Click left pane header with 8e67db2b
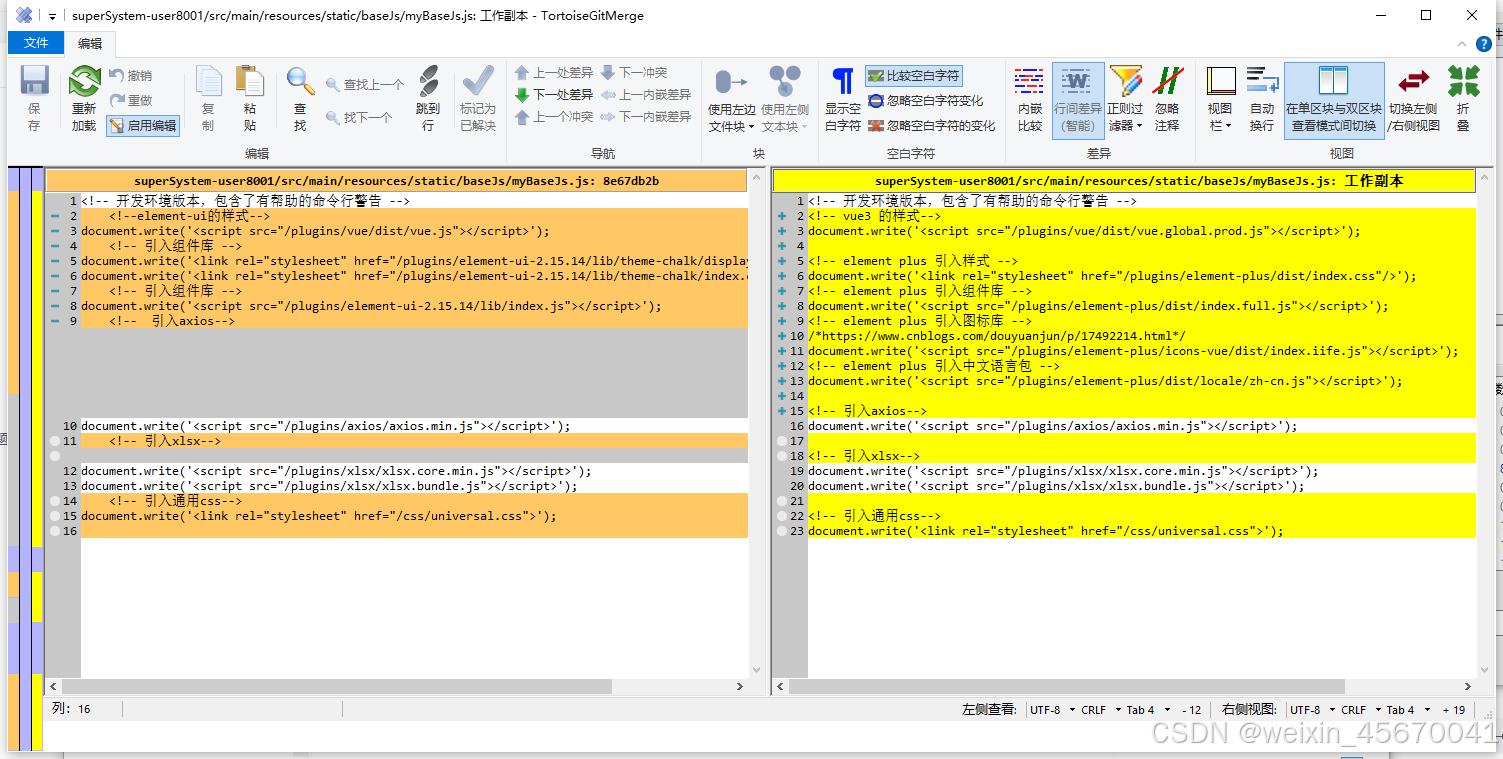Screen dimensions: 1503x759 pyautogui.click(x=397, y=181)
